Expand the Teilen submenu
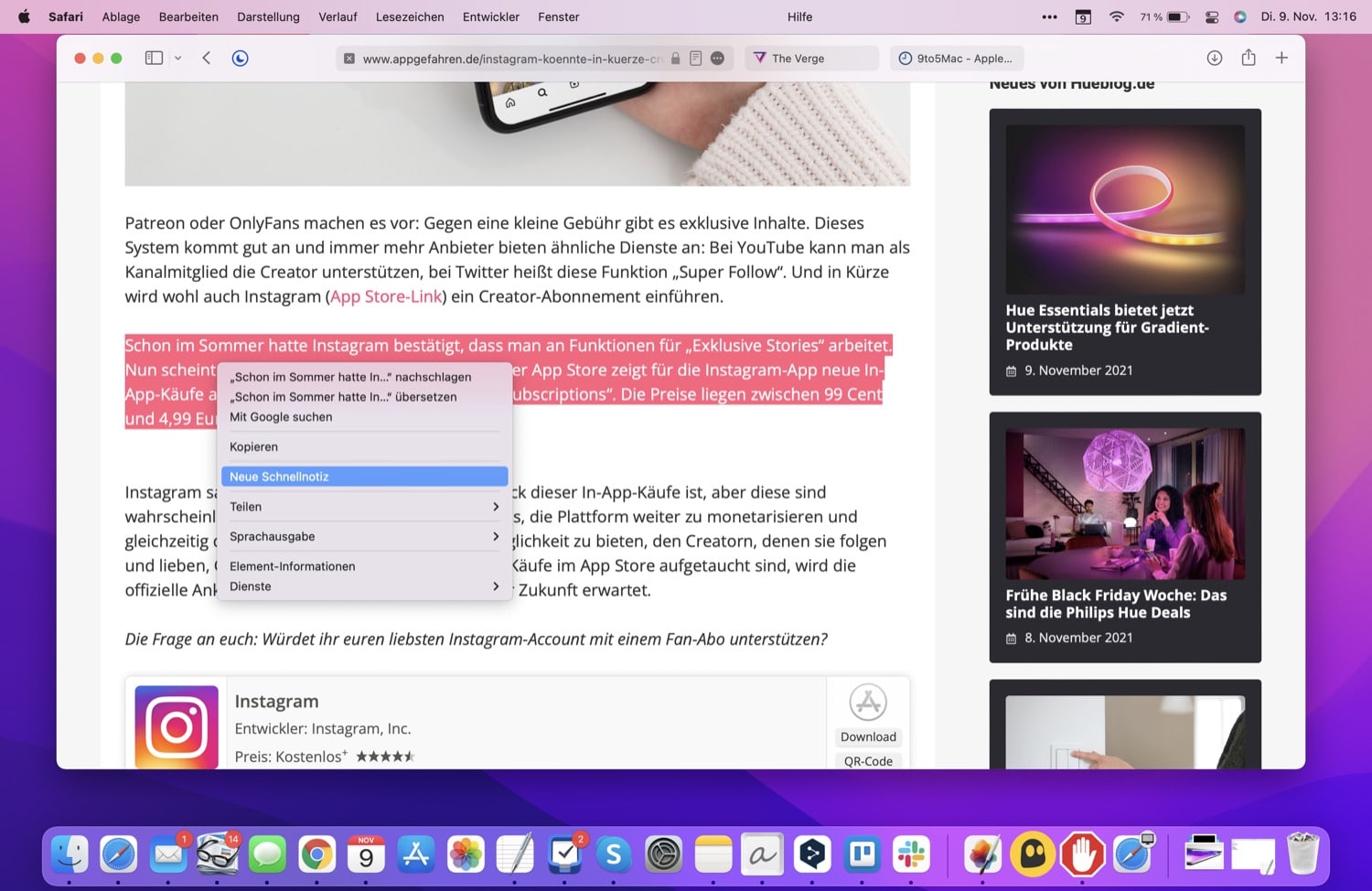Viewport: 1372px width, 891px height. [x=364, y=507]
